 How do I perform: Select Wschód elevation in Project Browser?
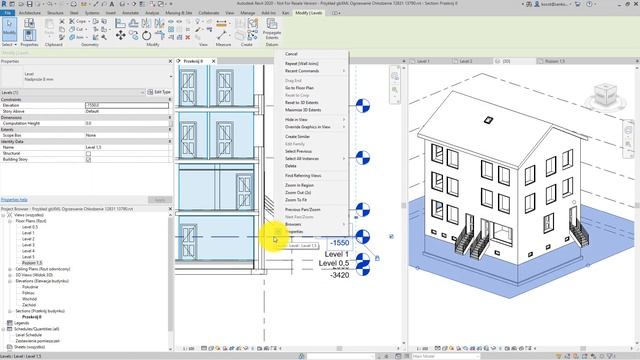point(29,299)
